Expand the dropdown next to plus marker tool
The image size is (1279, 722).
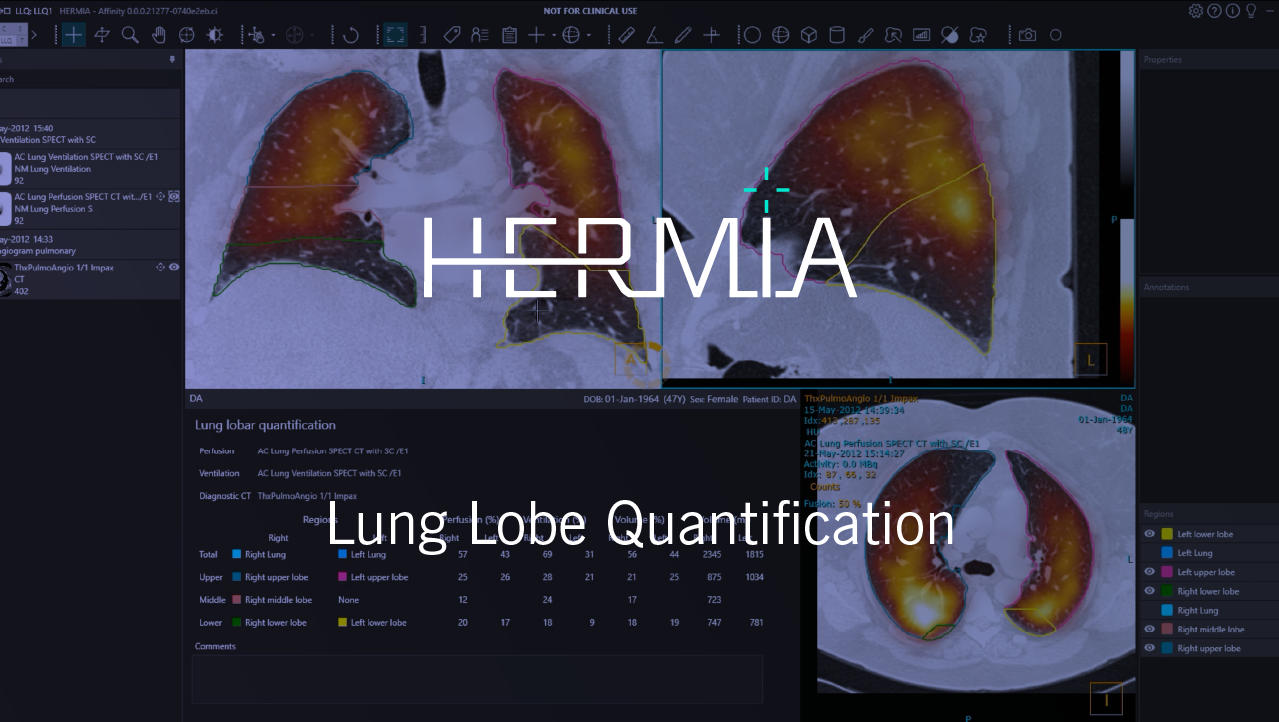(x=554, y=35)
